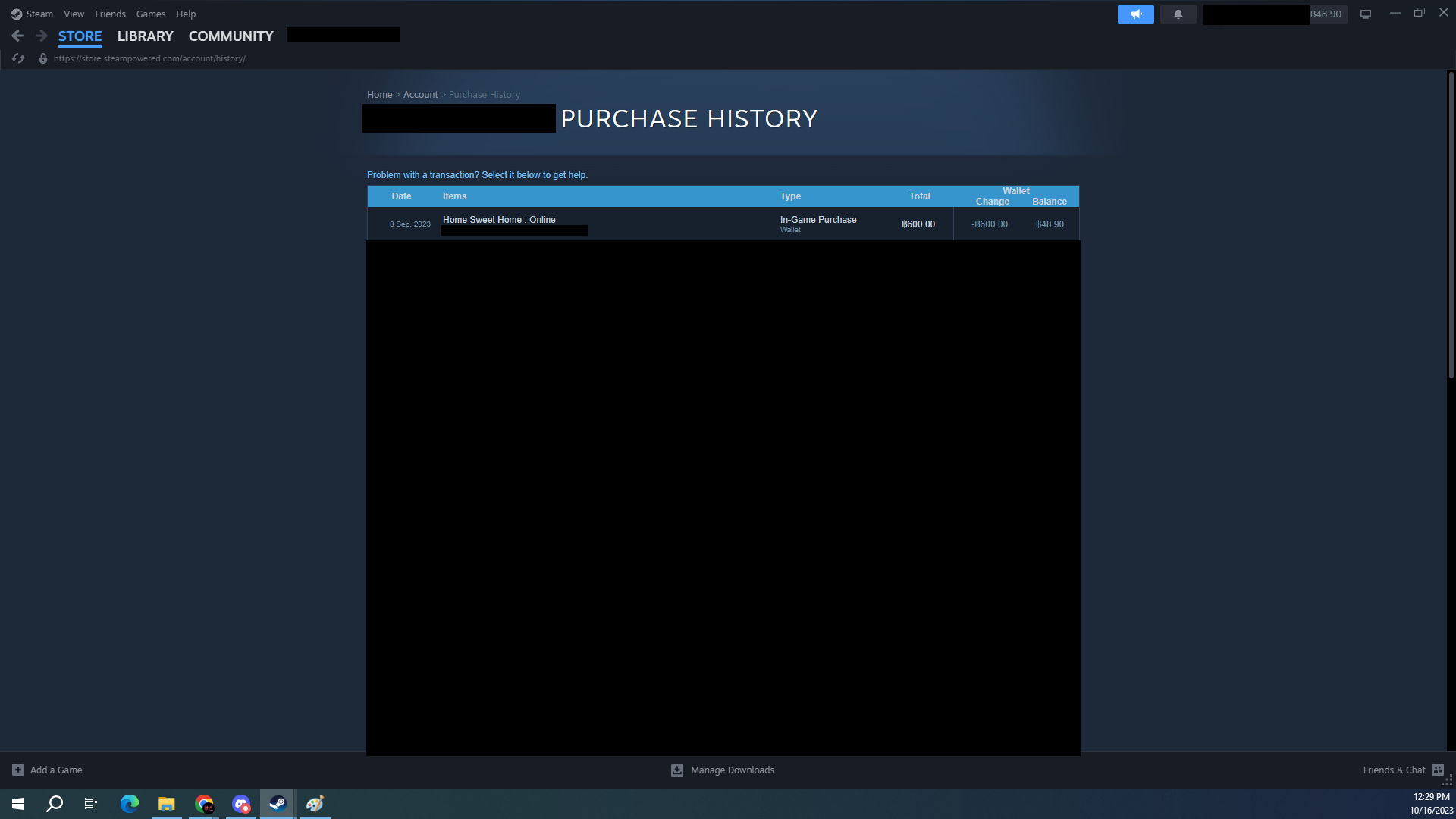1456x819 pixels.
Task: Open the notifications bell
Action: click(1178, 14)
